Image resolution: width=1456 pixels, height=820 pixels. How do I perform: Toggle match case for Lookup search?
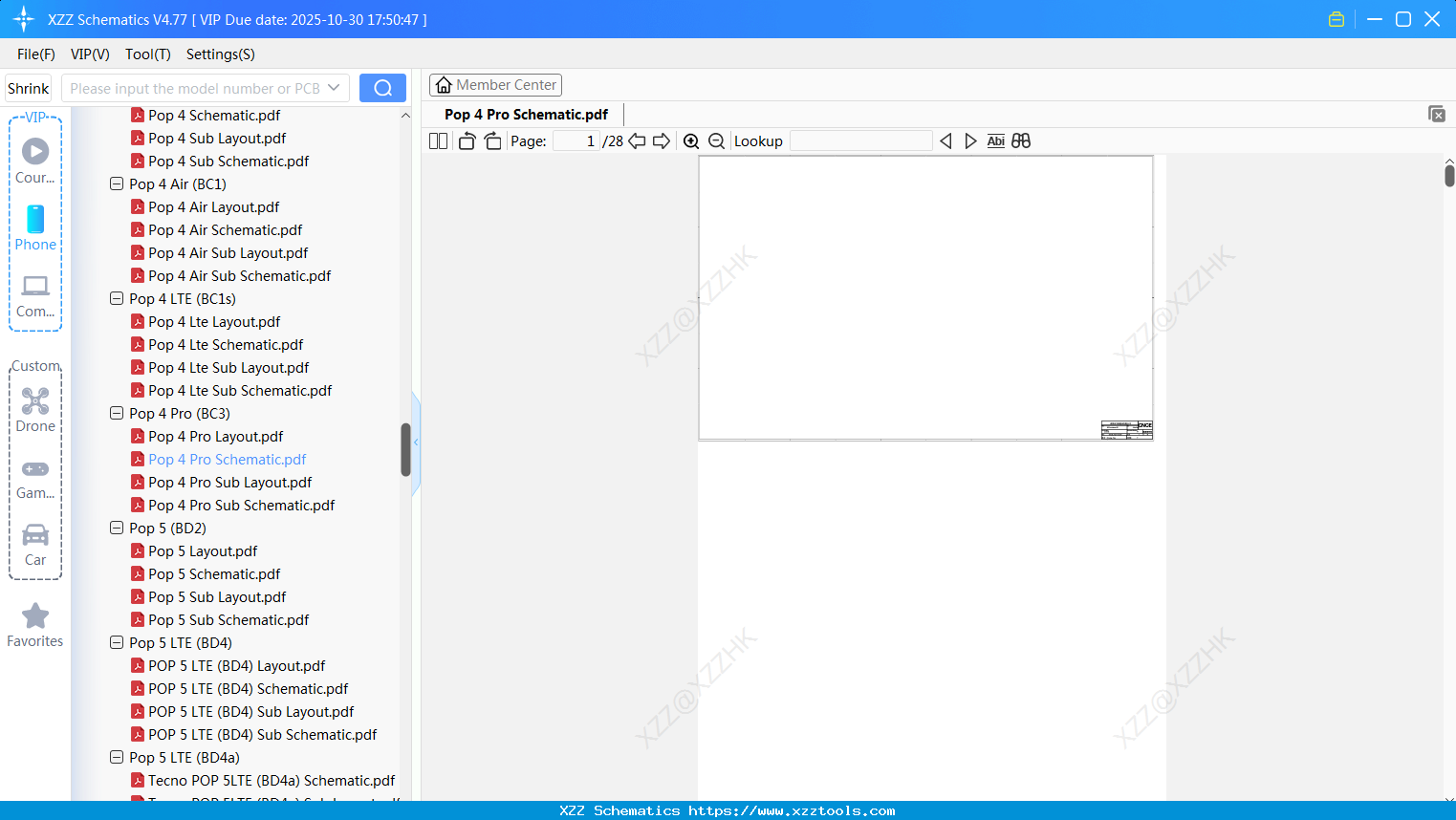pos(996,140)
